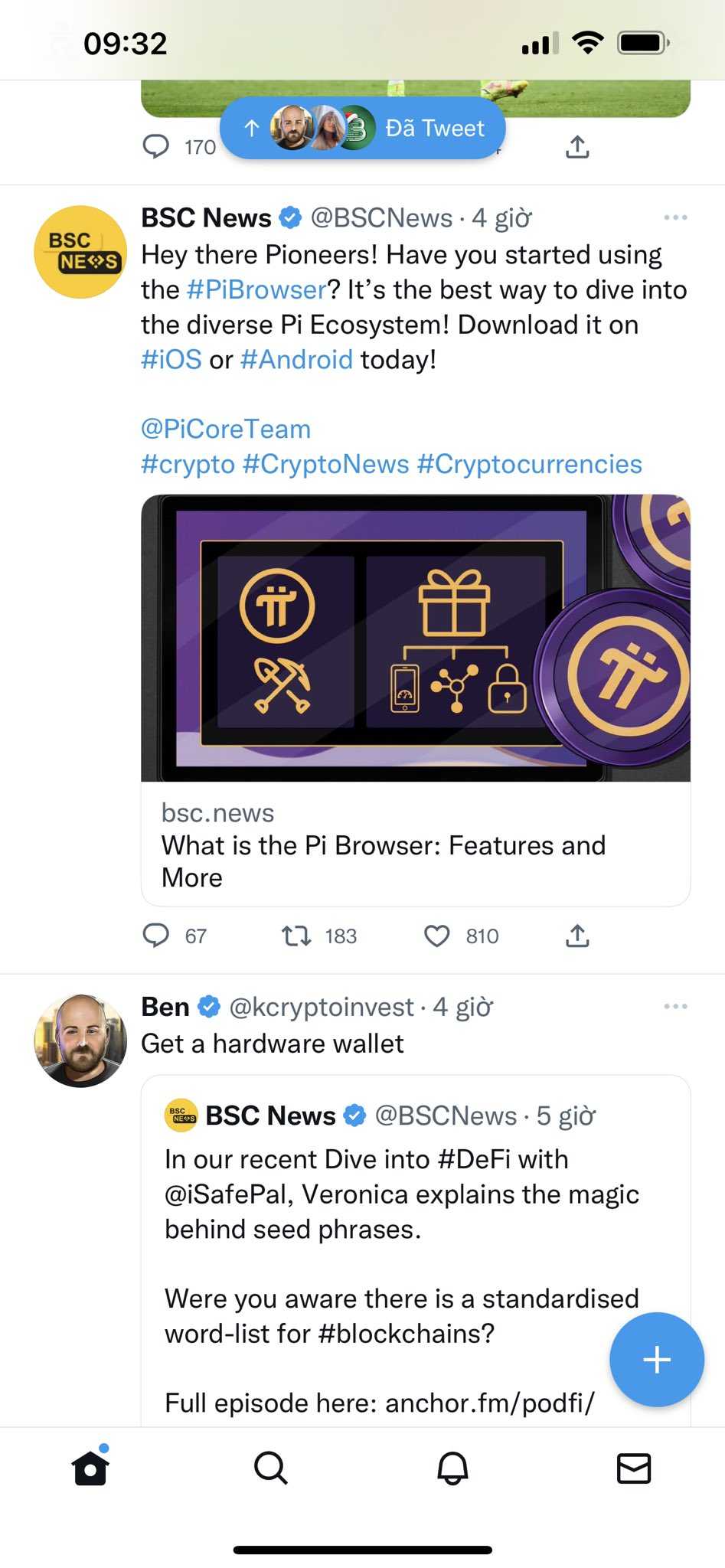725x1568 pixels.
Task: Open the #PiBrowser hashtag
Action: click(x=256, y=290)
